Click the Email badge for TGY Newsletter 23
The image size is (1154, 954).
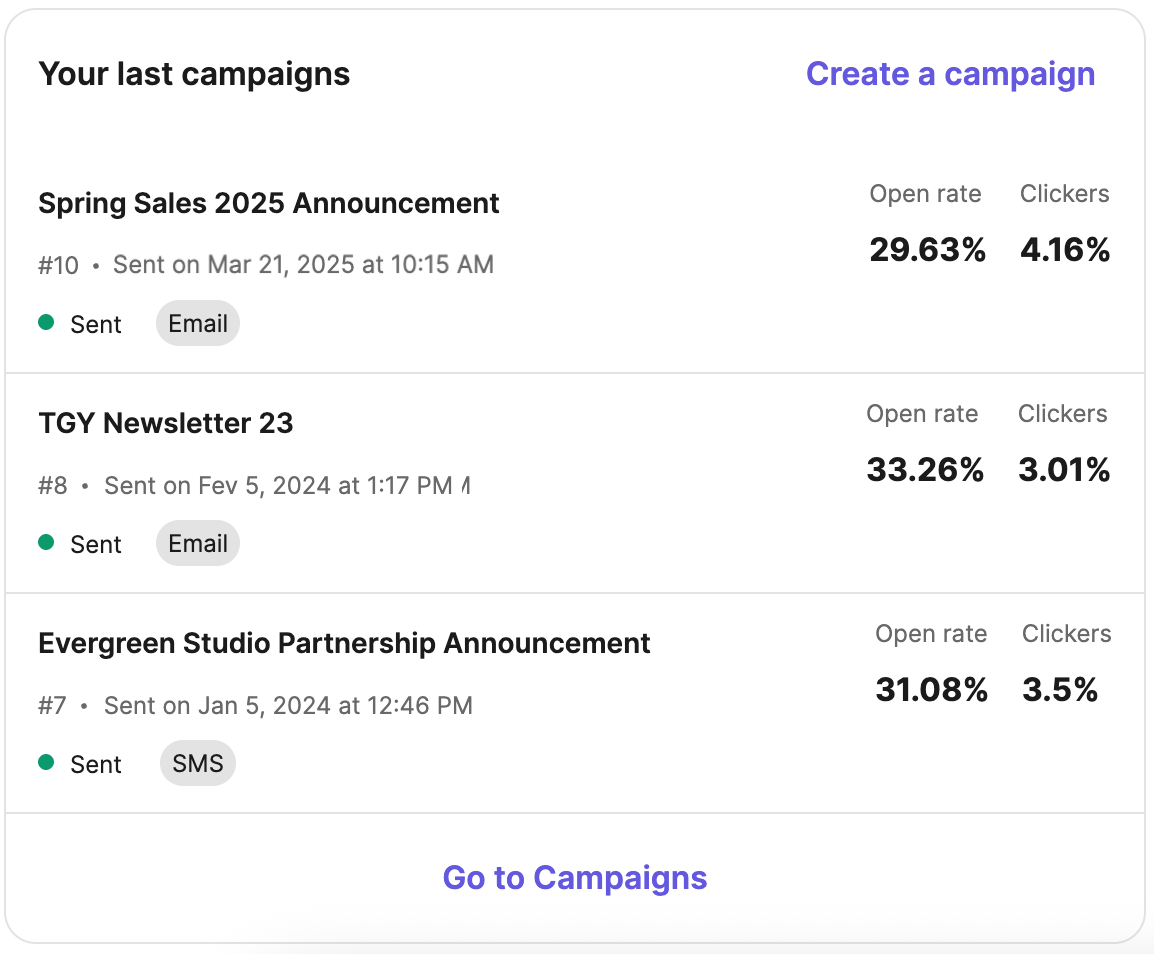click(x=197, y=543)
